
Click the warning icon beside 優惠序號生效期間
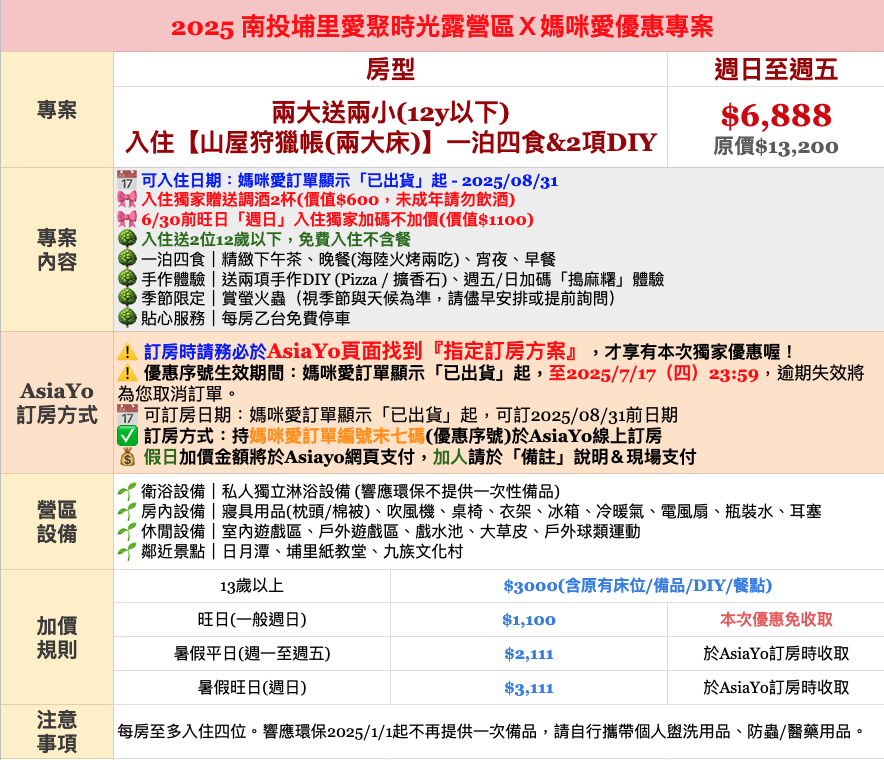(128, 373)
